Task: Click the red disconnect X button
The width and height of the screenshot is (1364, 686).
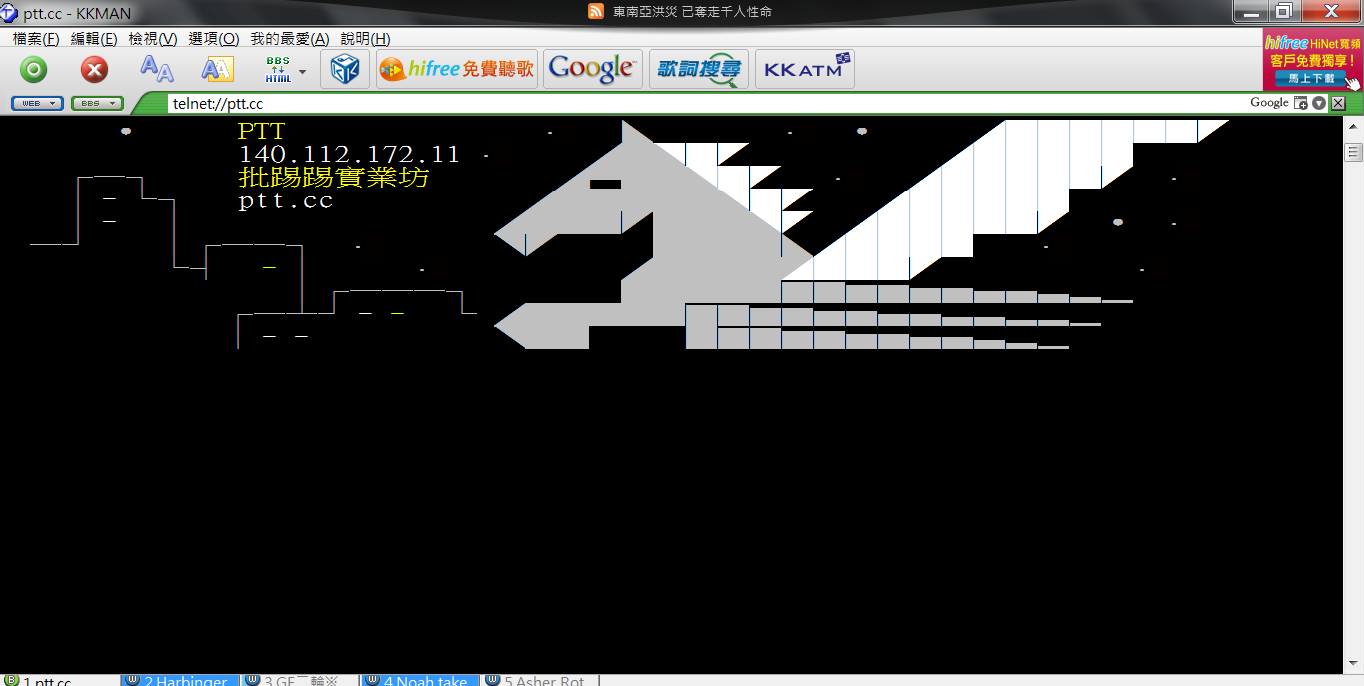Action: [x=94, y=69]
